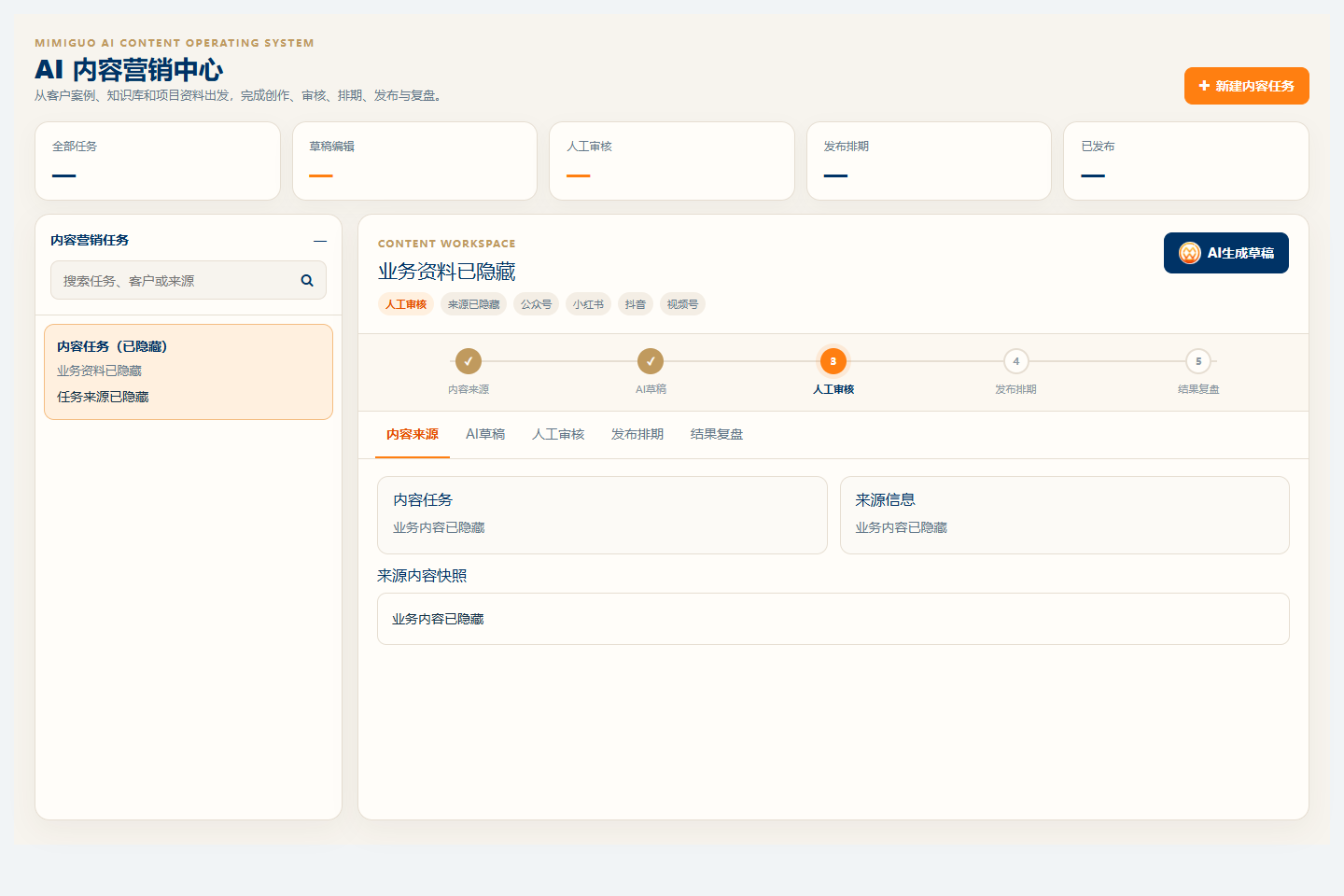Filter by 人工审核 stats card
The image size is (1344, 896).
click(x=672, y=161)
